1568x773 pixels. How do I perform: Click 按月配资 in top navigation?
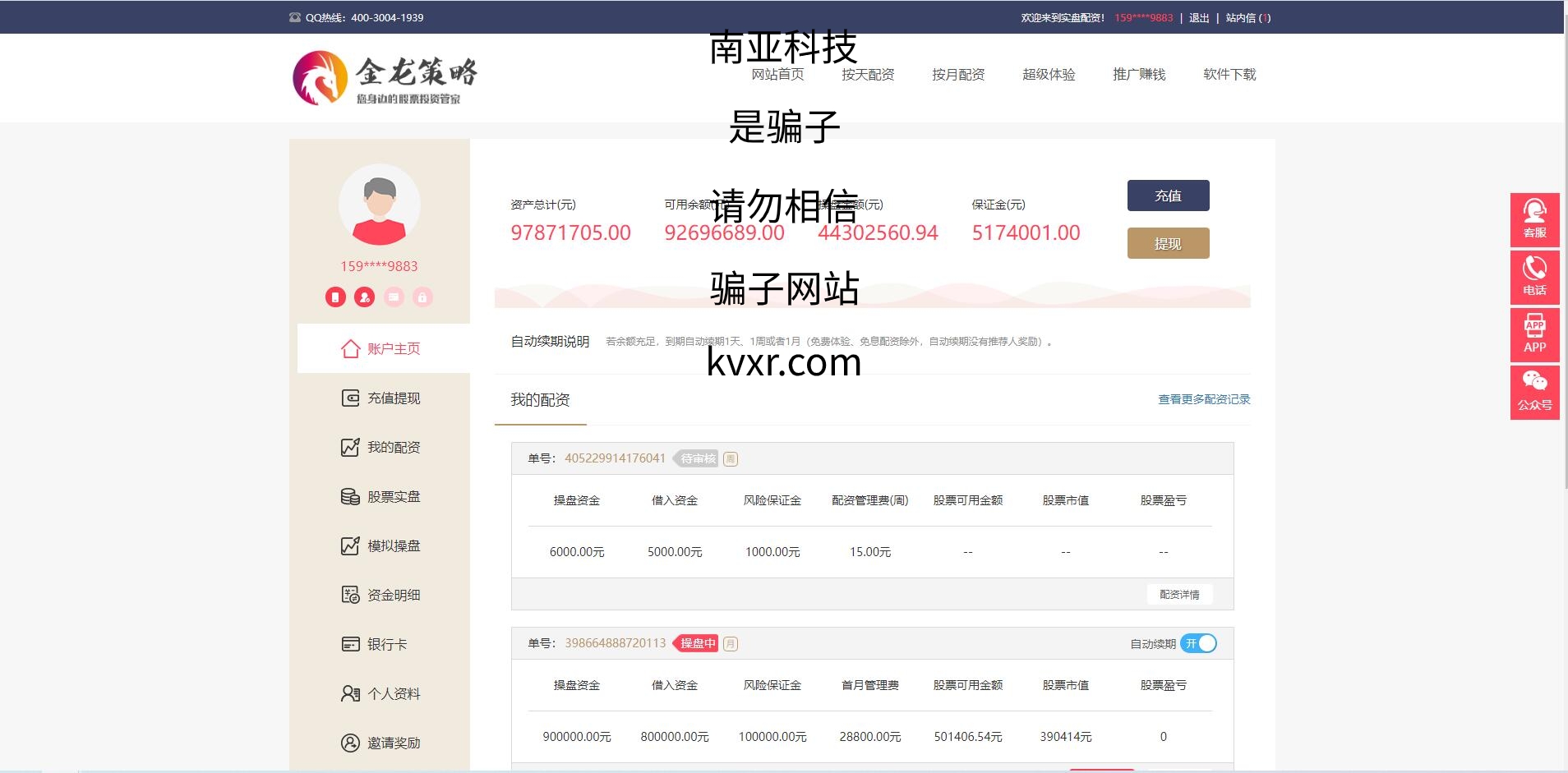tap(958, 75)
